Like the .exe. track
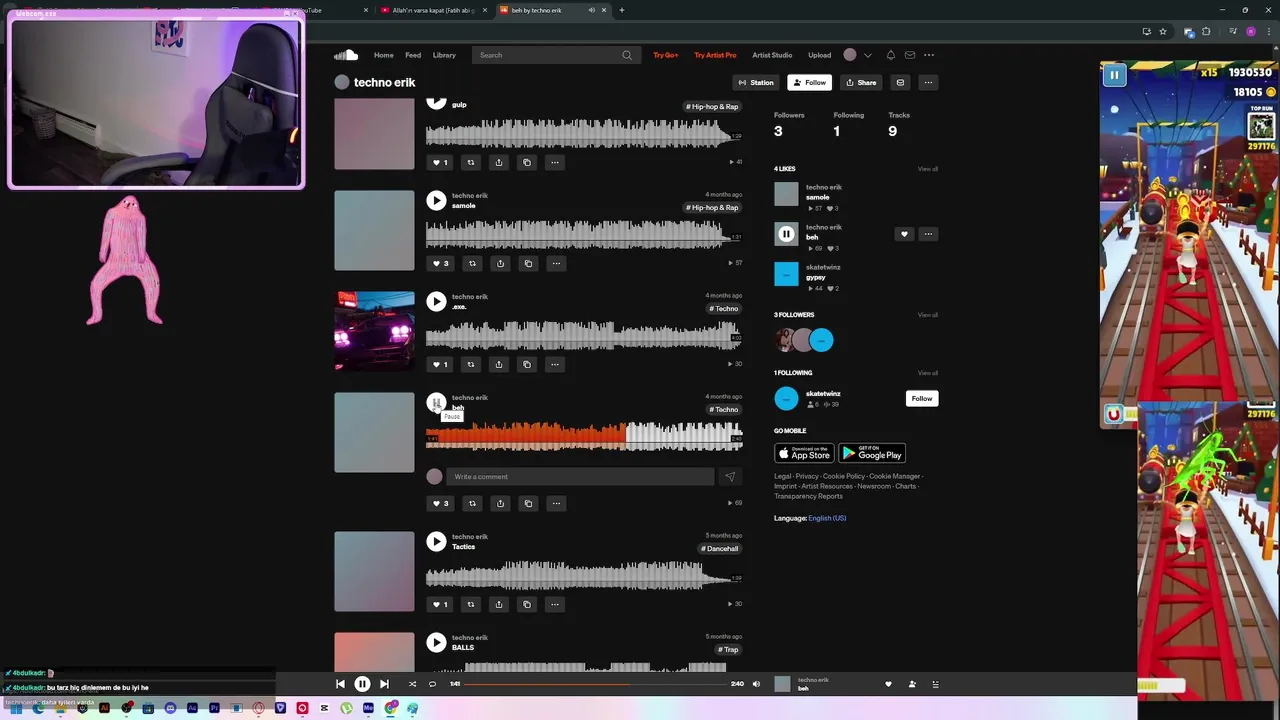The height and width of the screenshot is (720, 1280). (440, 364)
